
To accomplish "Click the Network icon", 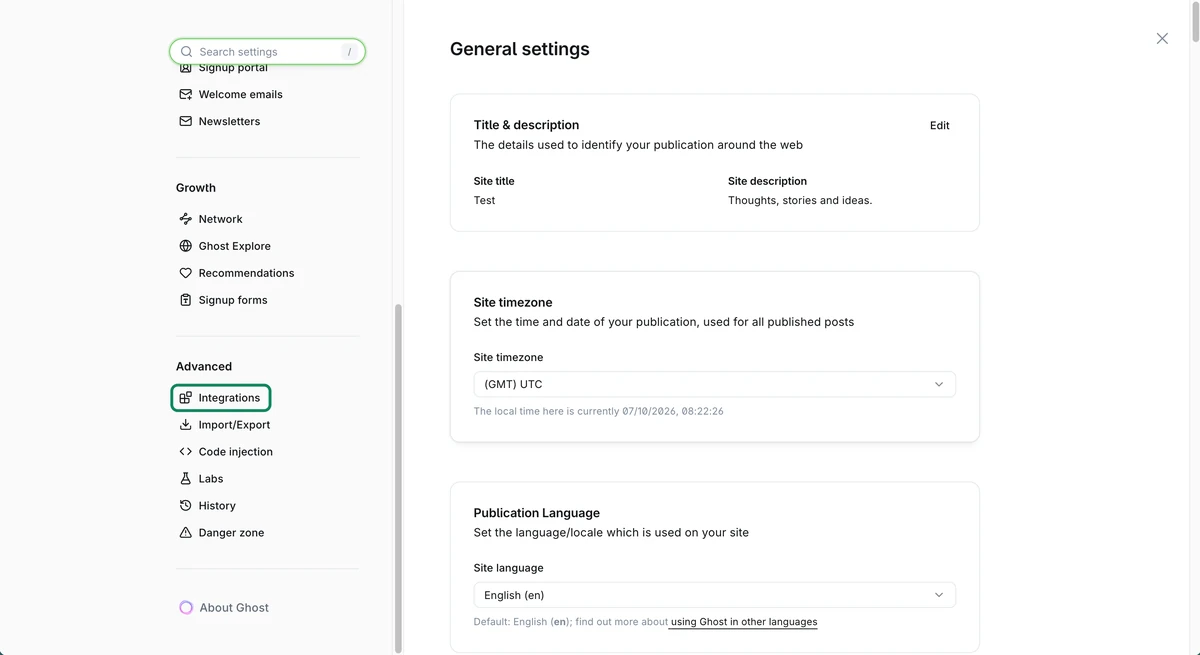I will pyautogui.click(x=185, y=219).
